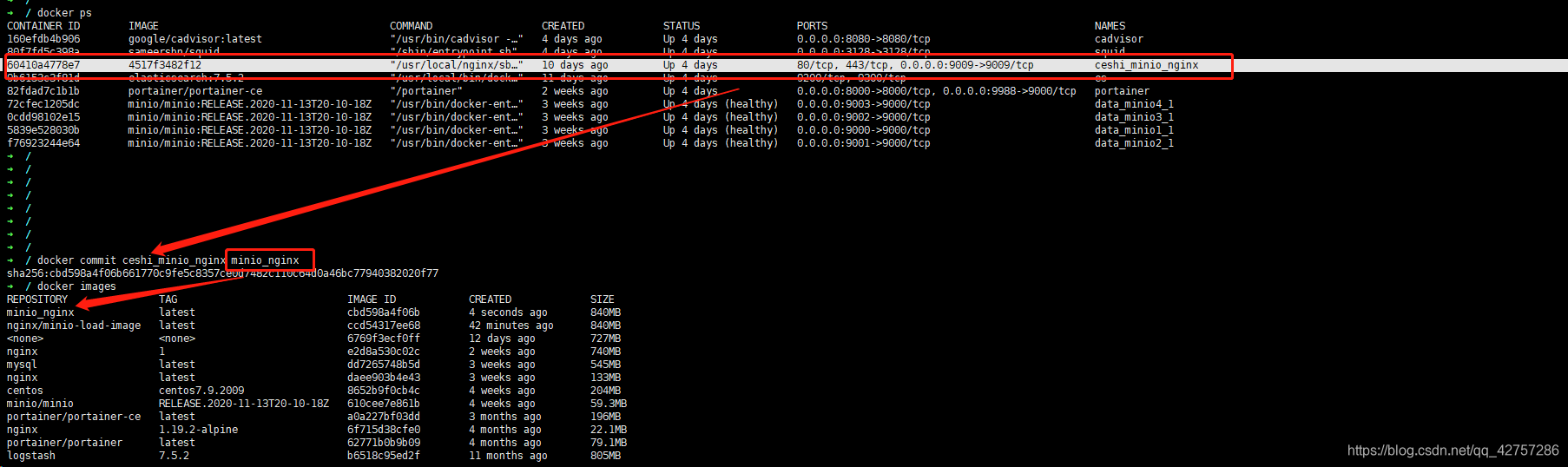Click the 59.3MB size value
Viewport: 1568px width, 467px height.
click(609, 404)
